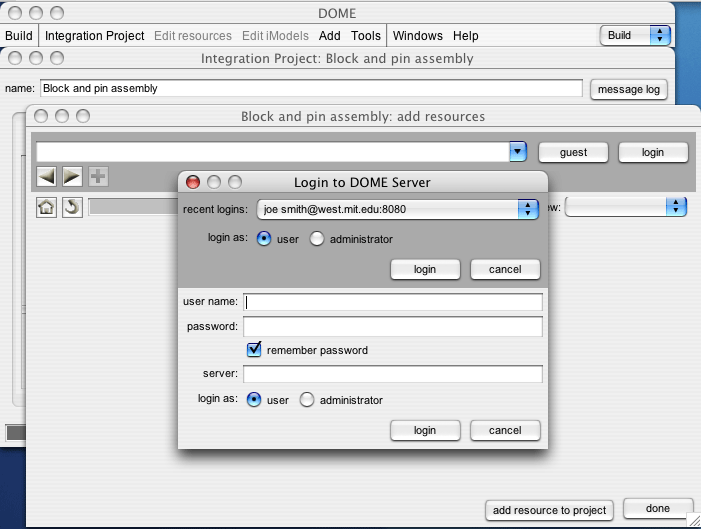The image size is (701, 529).
Task: Open the Windows menu
Action: (x=418, y=36)
